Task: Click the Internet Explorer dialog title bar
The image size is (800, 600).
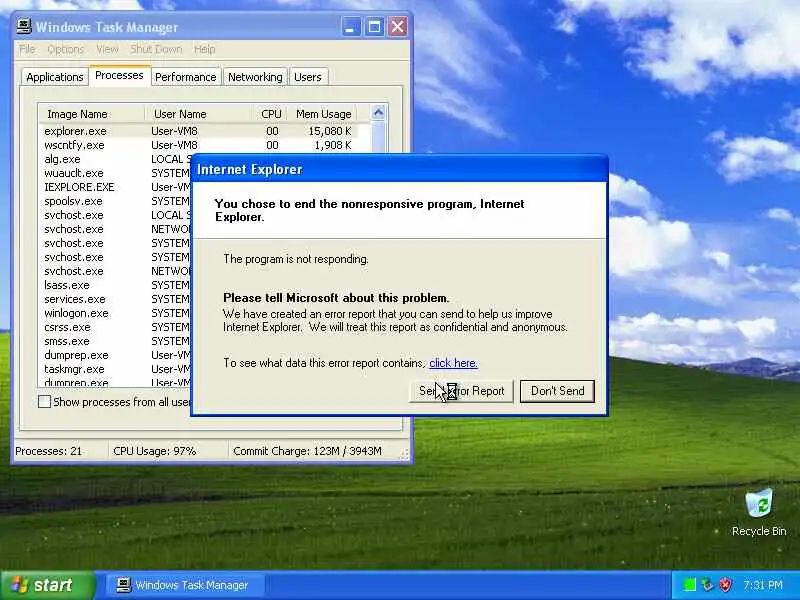Action: pos(399,169)
